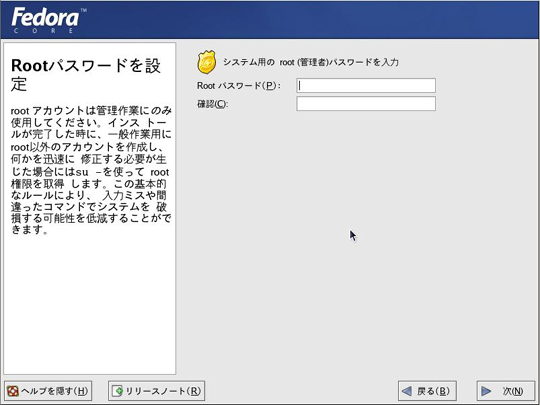Screen dimensions: 540x405
Task: Go back with the 戻る(B) button
Action: 427,391
